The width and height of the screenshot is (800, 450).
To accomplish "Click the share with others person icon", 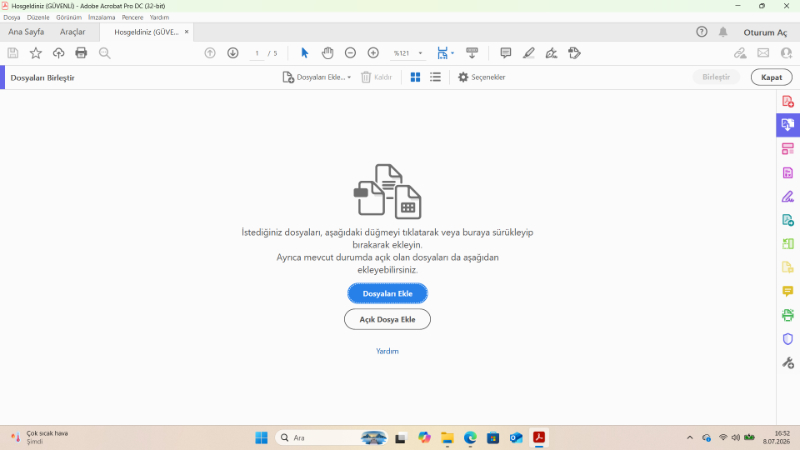I will click(786, 53).
